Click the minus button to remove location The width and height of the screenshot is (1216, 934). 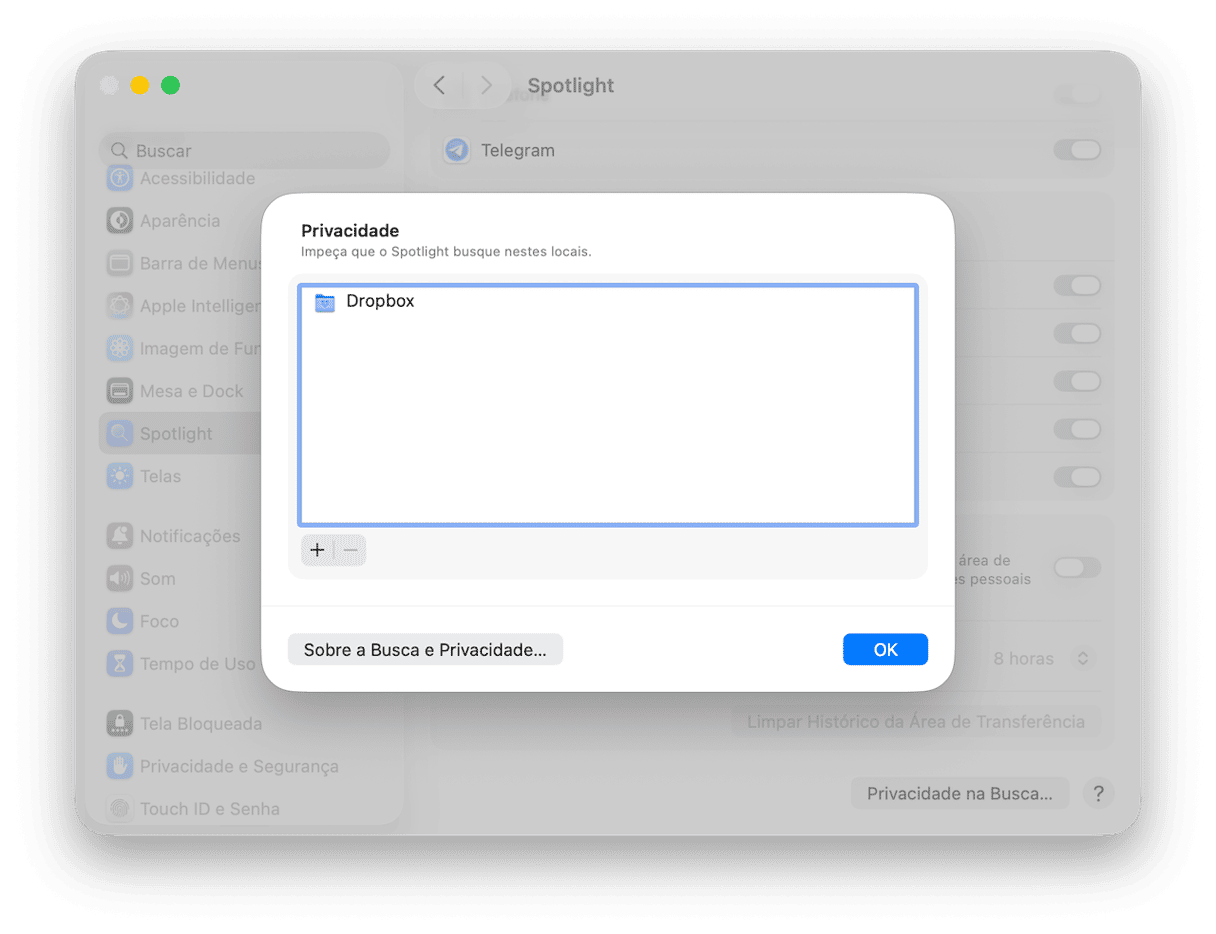tap(350, 550)
